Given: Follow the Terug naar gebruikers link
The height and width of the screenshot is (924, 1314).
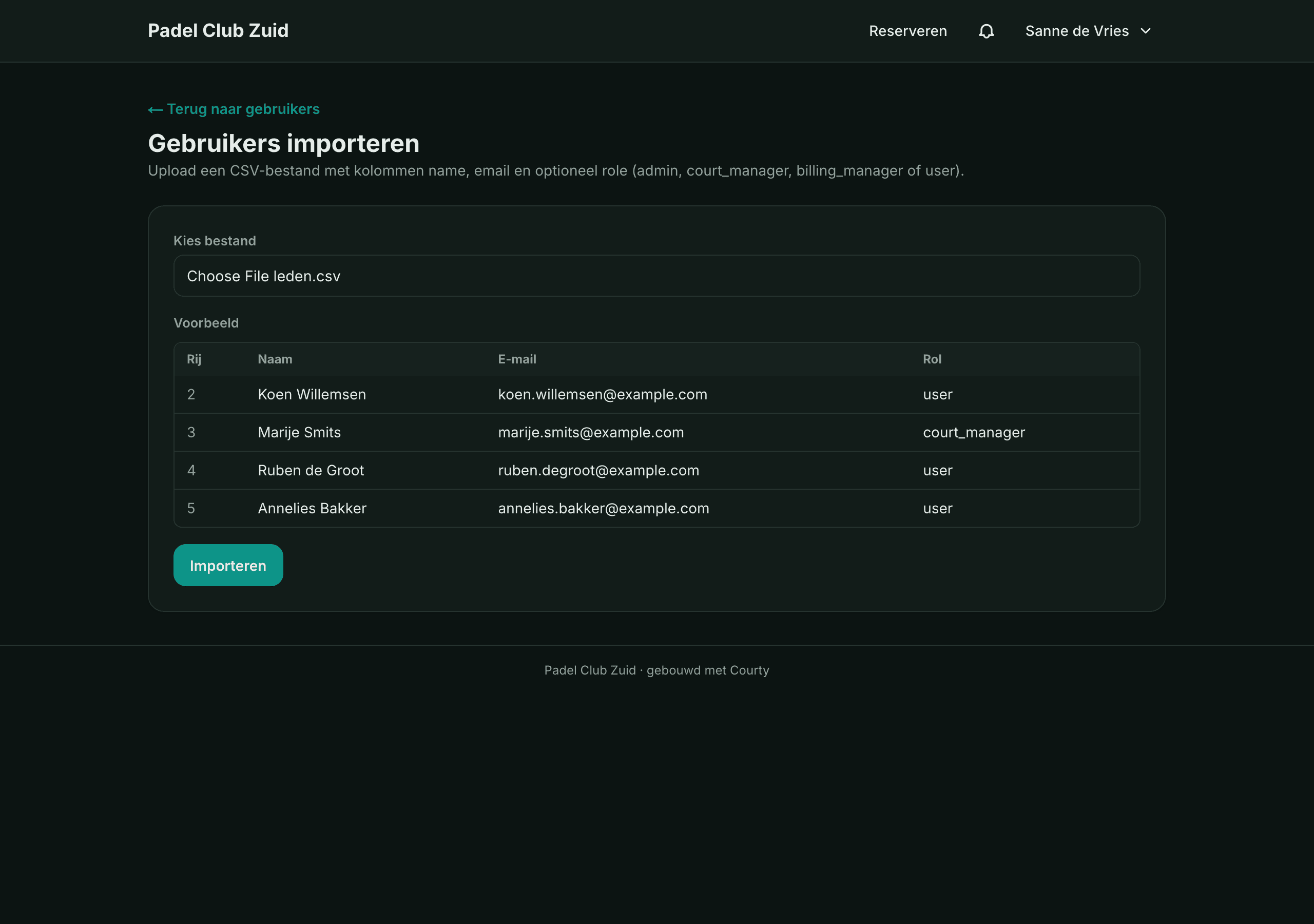Looking at the screenshot, I should pos(234,109).
